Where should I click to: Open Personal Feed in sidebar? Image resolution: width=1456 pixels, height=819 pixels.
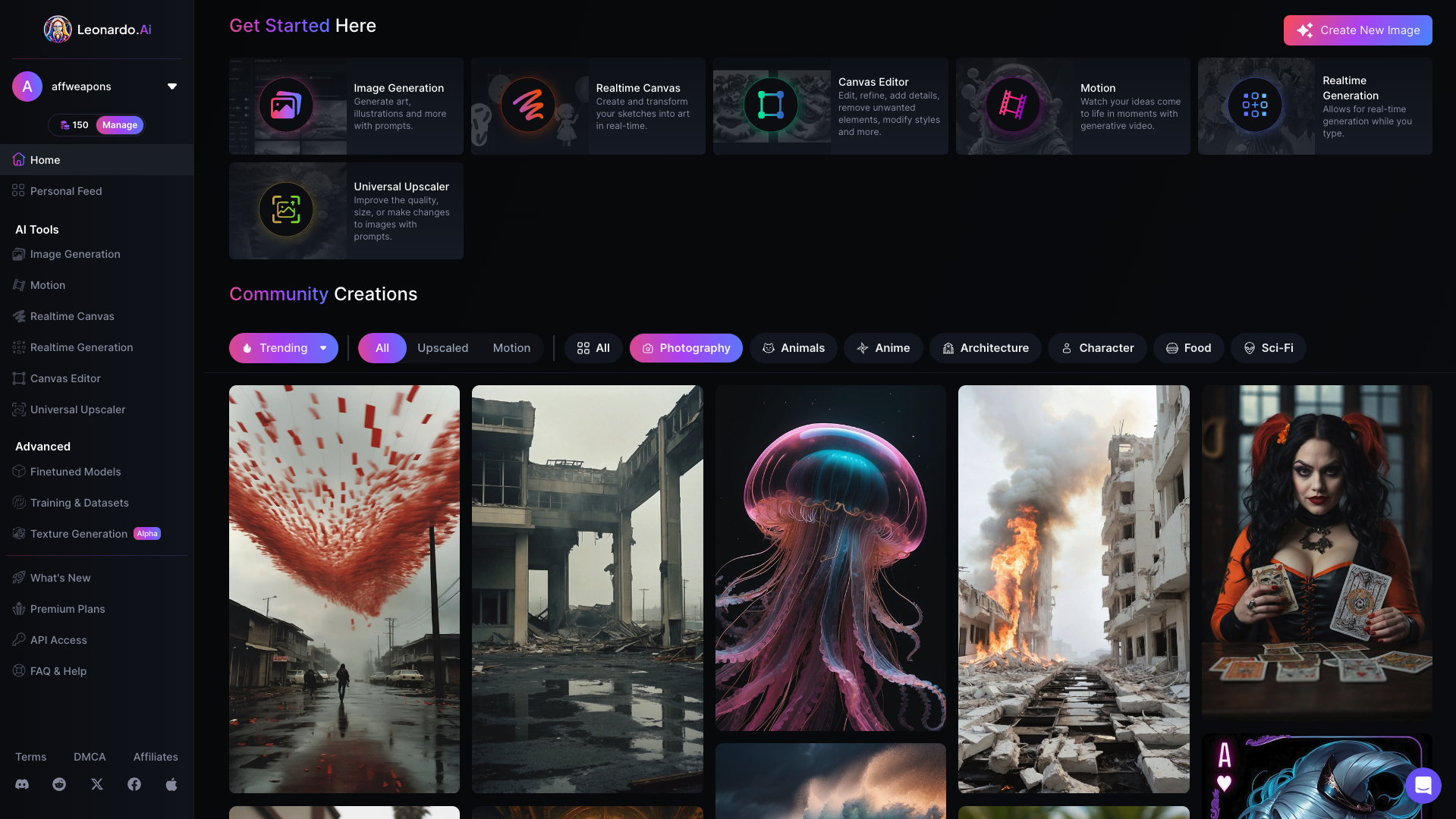tap(66, 191)
